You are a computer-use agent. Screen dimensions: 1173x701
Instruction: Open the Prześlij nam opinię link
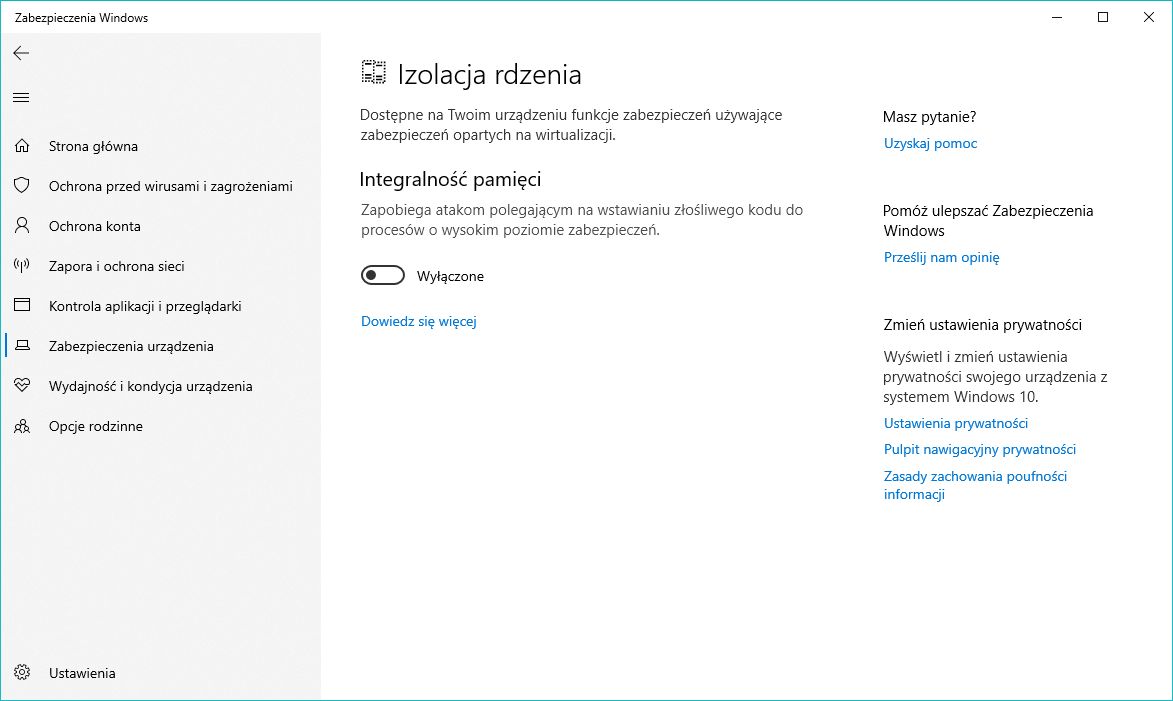pos(941,257)
